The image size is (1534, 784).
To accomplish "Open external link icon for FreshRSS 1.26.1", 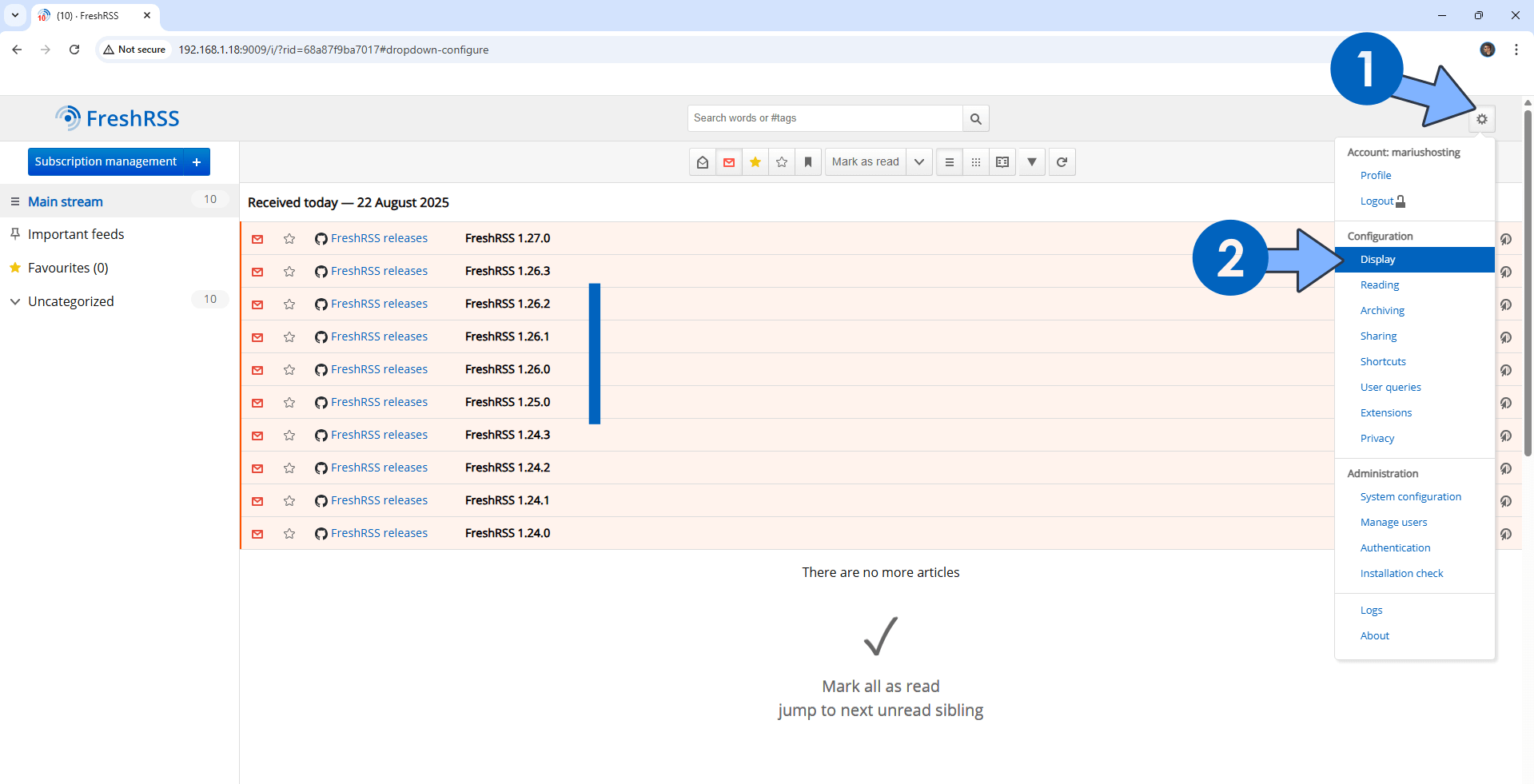I will (1505, 337).
